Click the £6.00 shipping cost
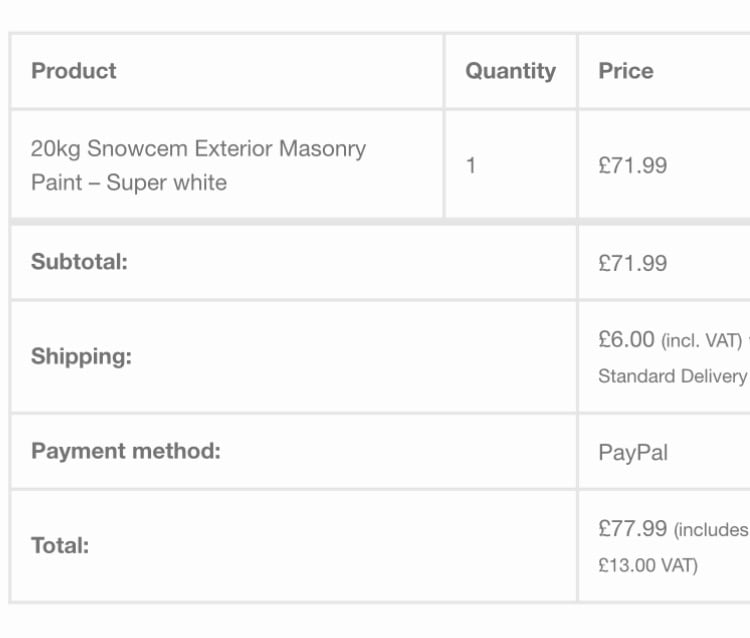The width and height of the screenshot is (750, 638). pos(626,339)
